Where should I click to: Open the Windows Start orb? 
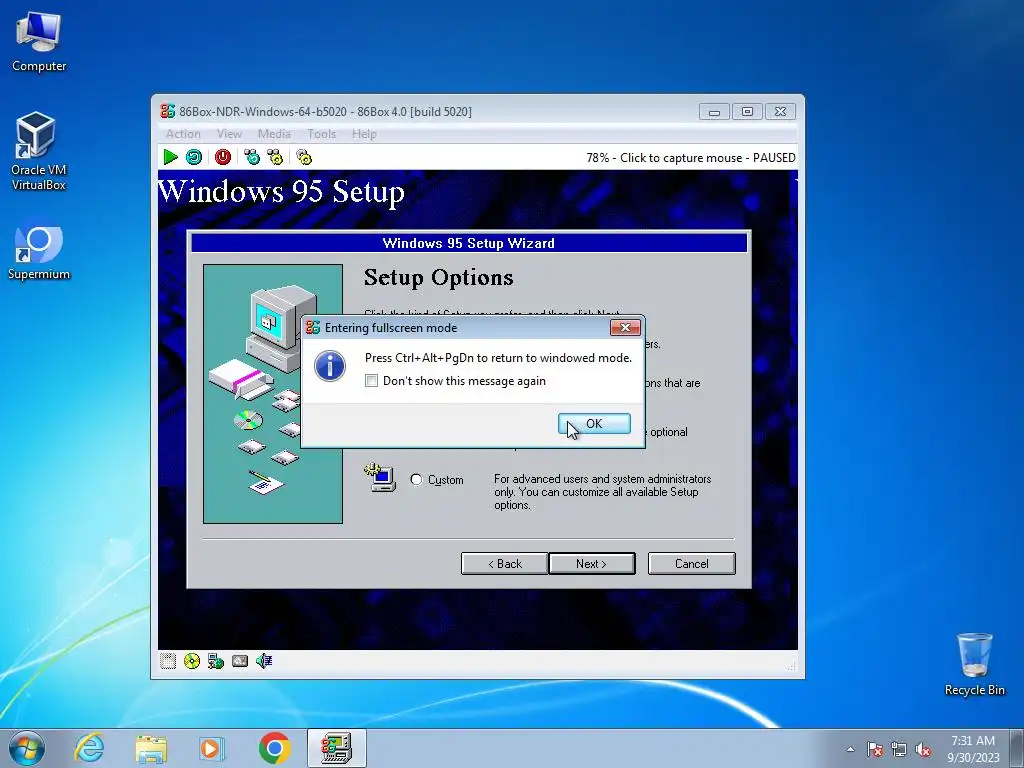tap(27, 748)
